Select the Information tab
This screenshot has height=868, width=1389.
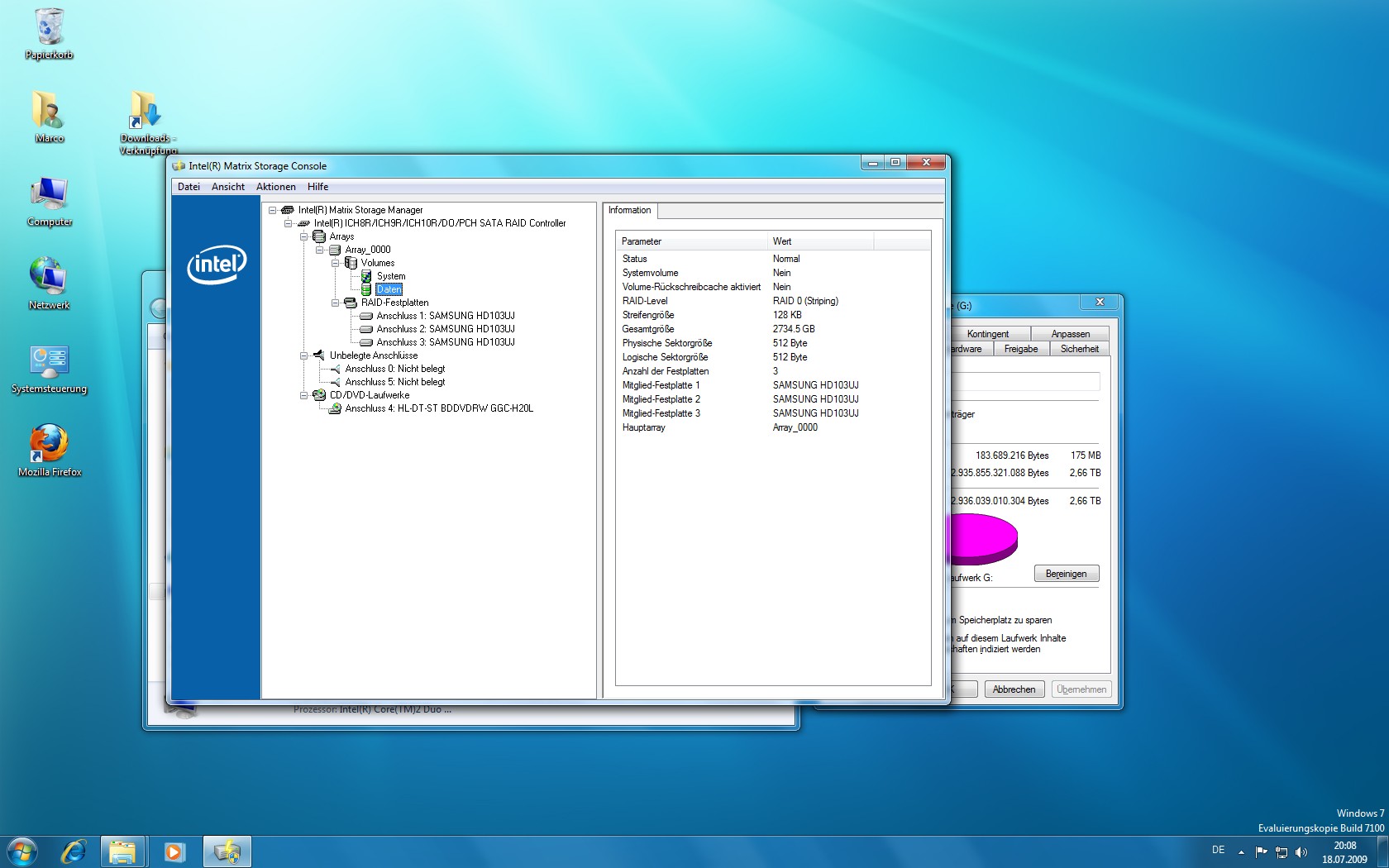click(630, 210)
